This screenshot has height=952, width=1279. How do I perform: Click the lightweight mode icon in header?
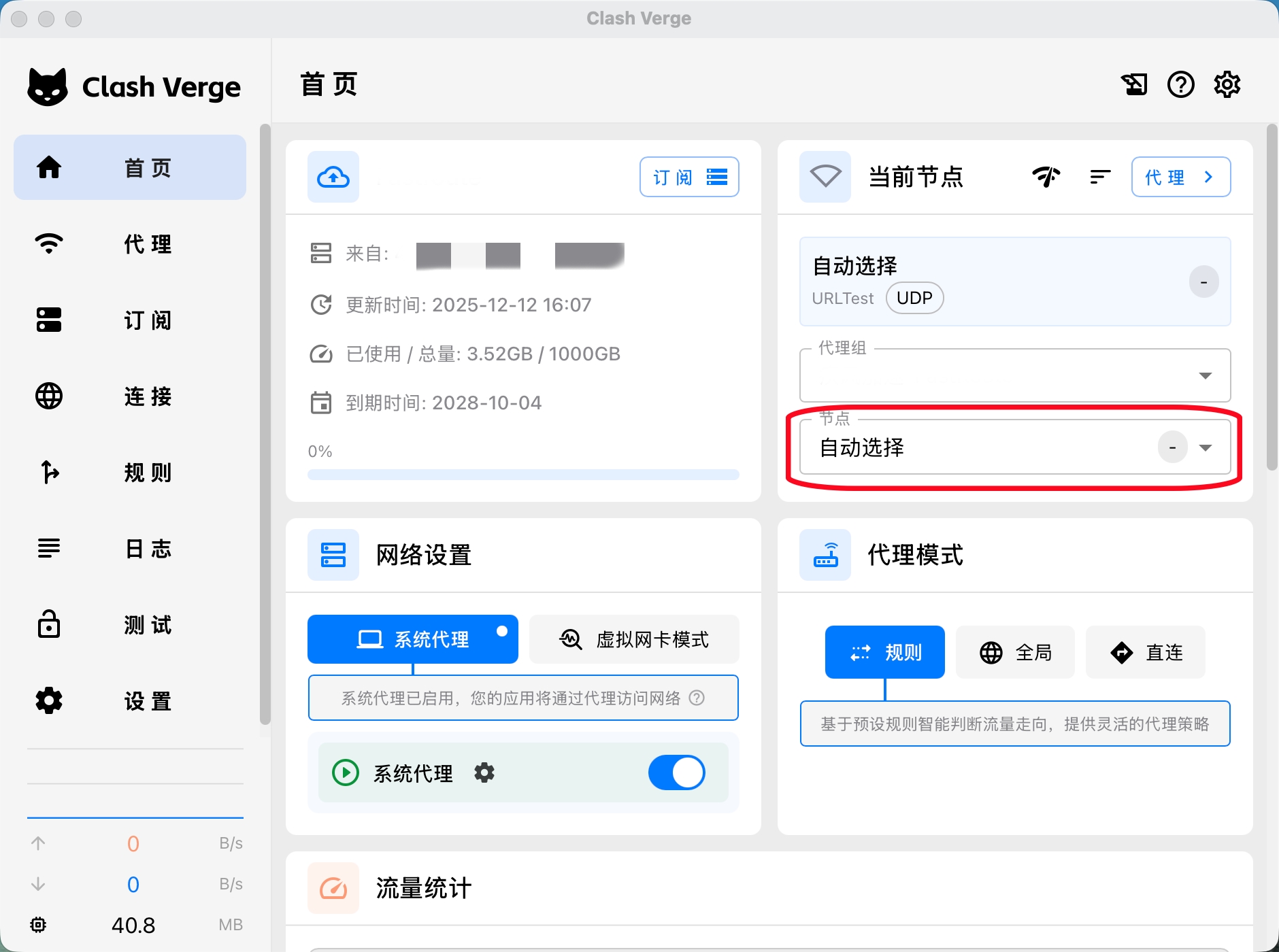pyautogui.click(x=1134, y=85)
